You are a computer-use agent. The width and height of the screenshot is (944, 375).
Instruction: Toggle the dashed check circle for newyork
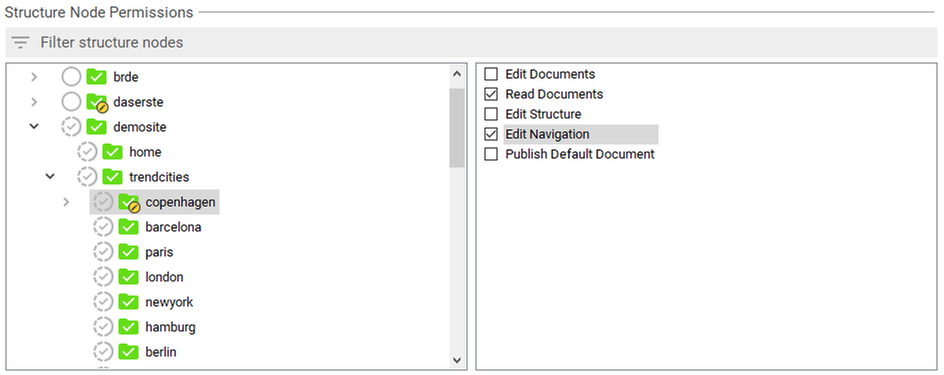(104, 302)
